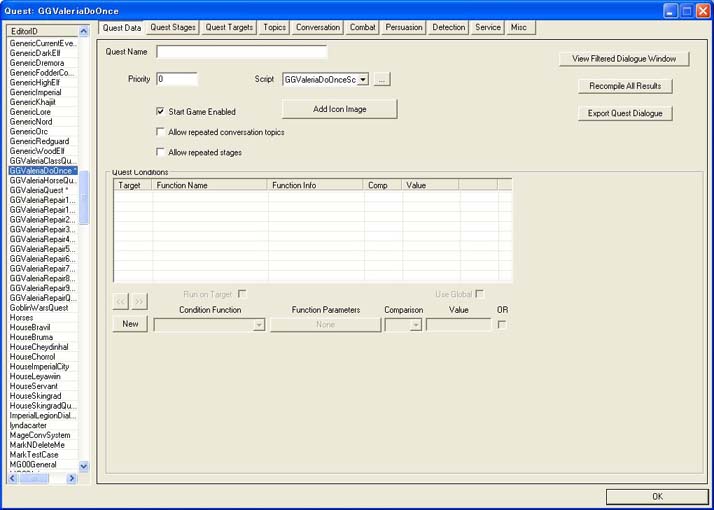Click the script browse ellipsis button
Image resolution: width=714 pixels, height=510 pixels.
pyautogui.click(x=382, y=80)
